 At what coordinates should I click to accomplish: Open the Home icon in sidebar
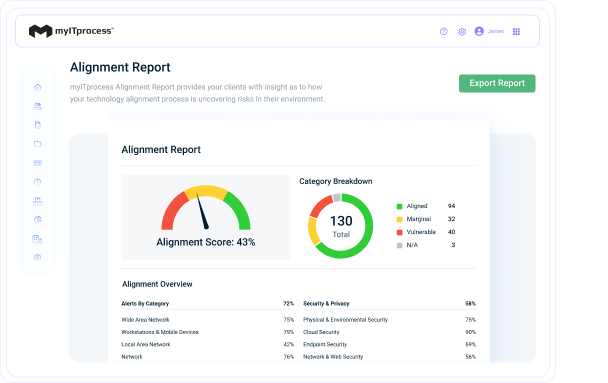click(38, 87)
